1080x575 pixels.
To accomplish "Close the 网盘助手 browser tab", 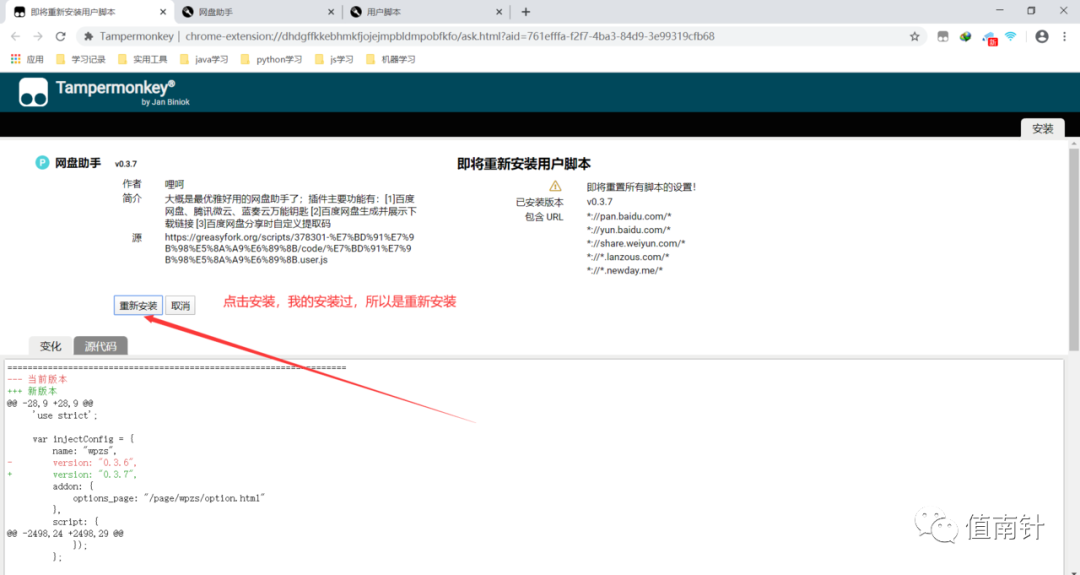I will point(331,12).
